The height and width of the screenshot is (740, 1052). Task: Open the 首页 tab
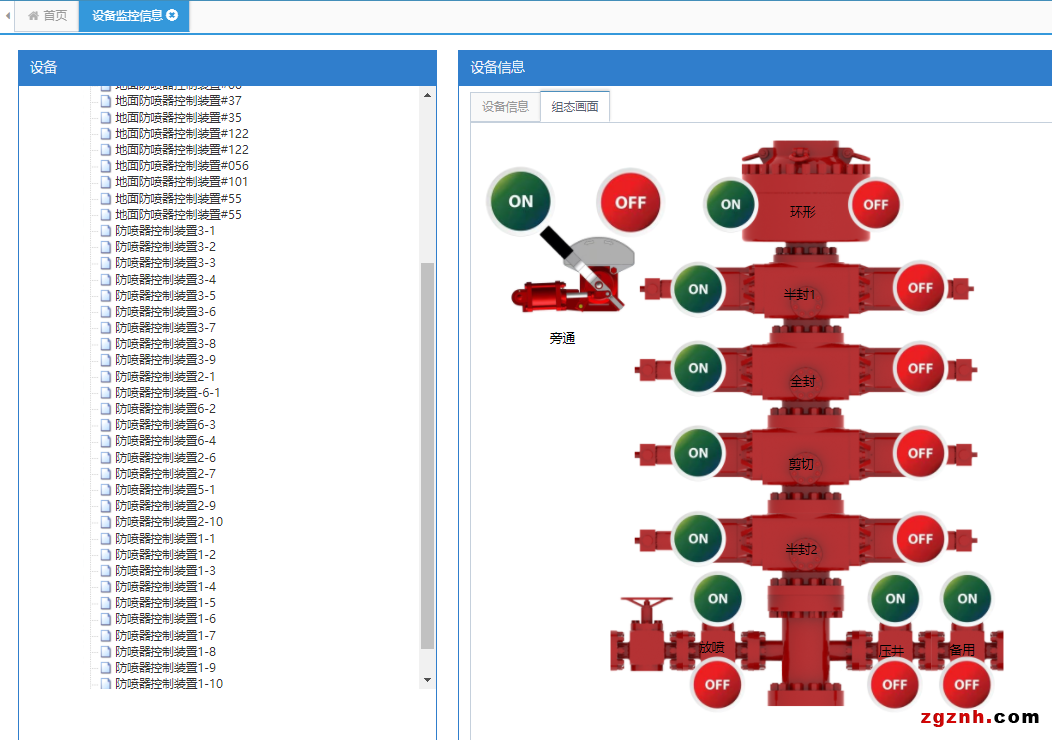[48, 15]
